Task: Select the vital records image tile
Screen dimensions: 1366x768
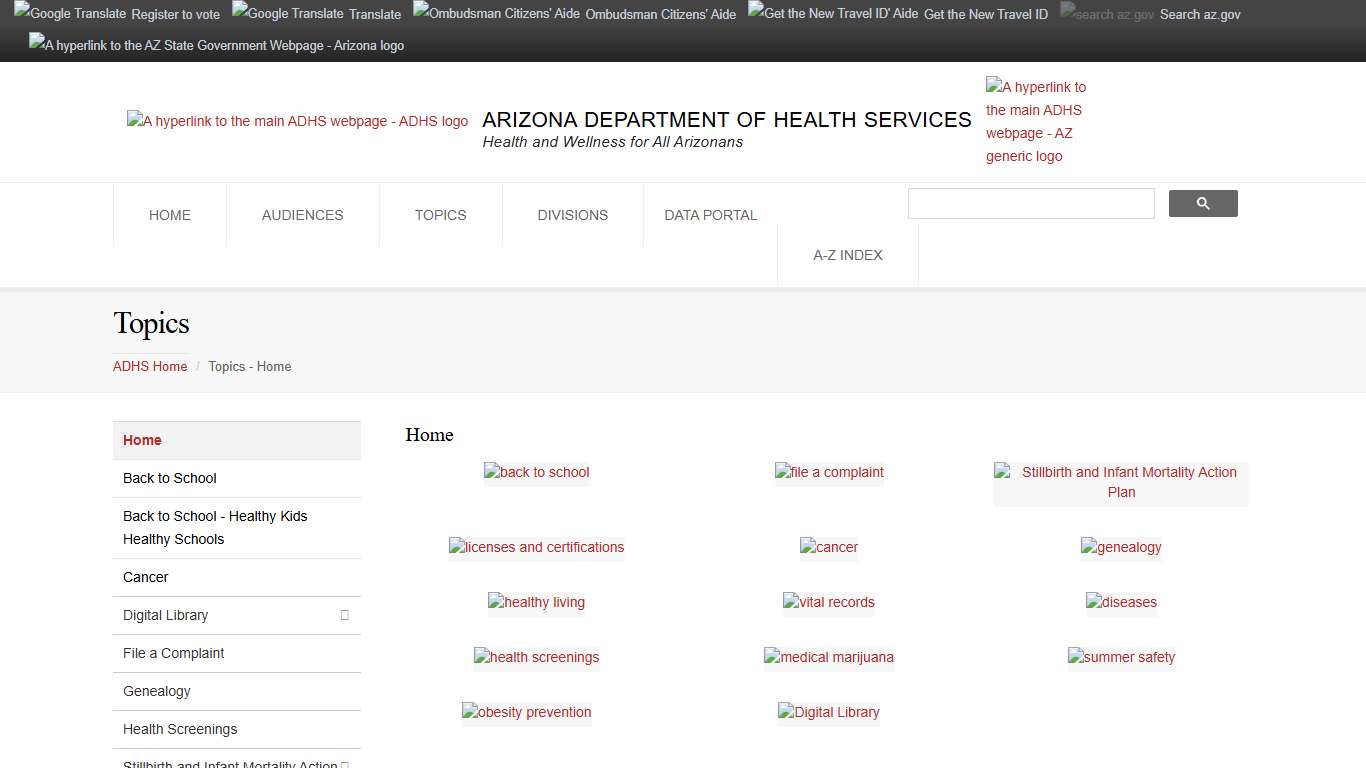Action: pos(828,602)
